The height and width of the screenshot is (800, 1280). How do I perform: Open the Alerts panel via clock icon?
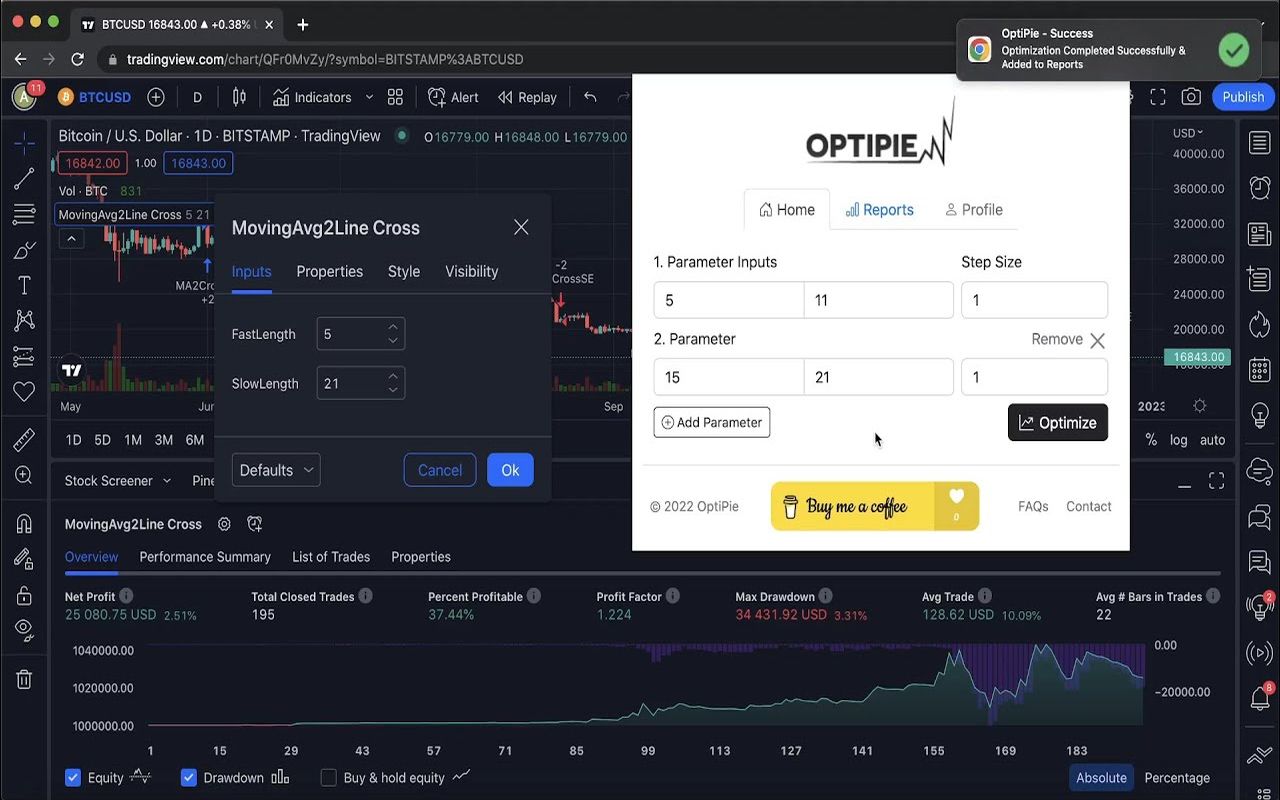pos(1260,188)
